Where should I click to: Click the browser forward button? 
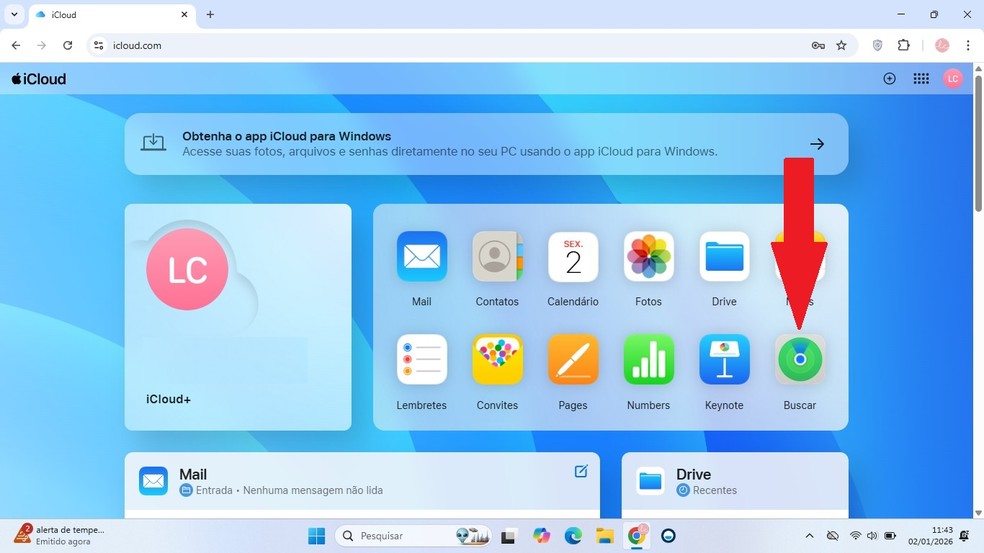41,45
